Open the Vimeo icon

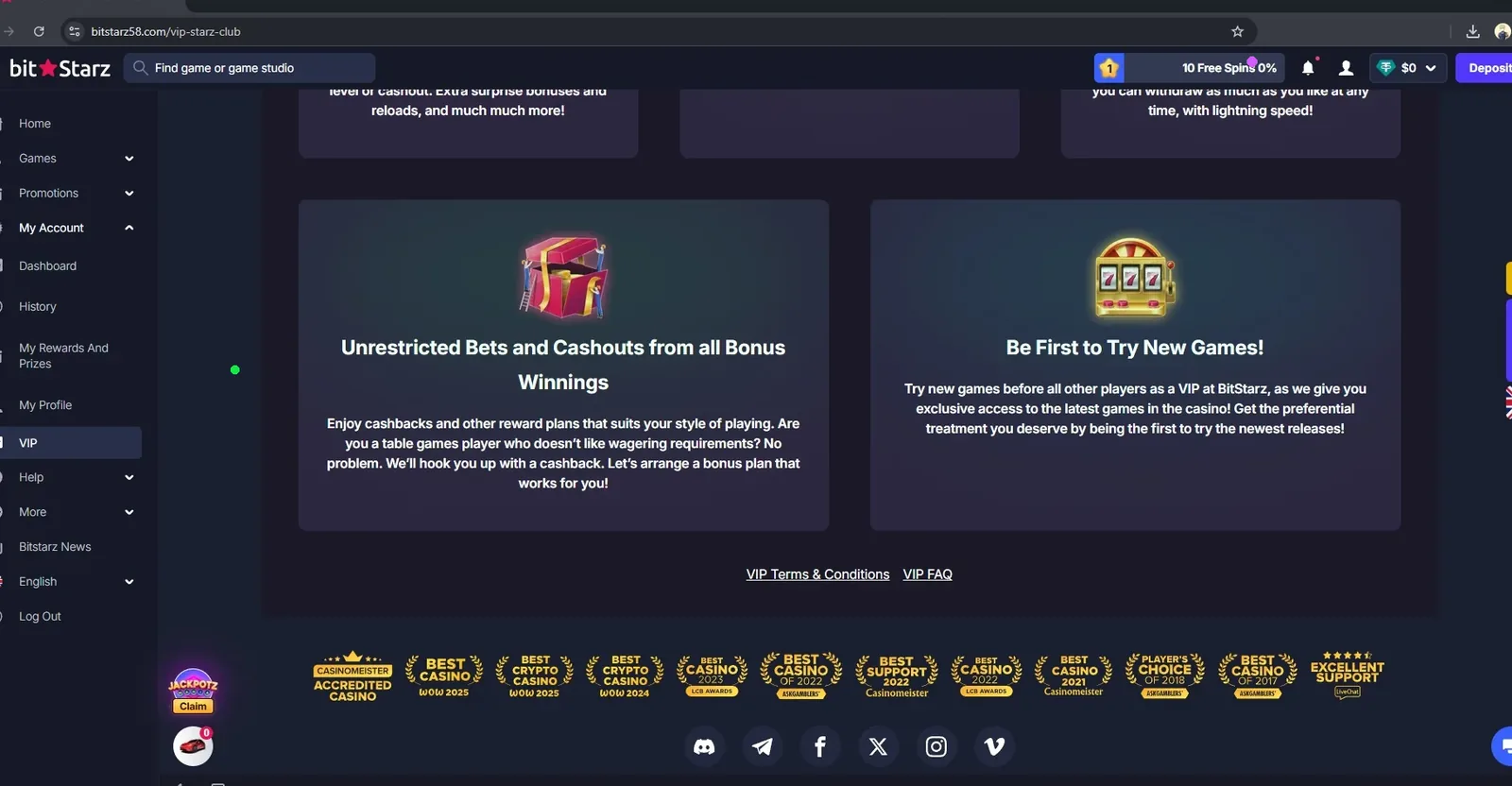(994, 746)
